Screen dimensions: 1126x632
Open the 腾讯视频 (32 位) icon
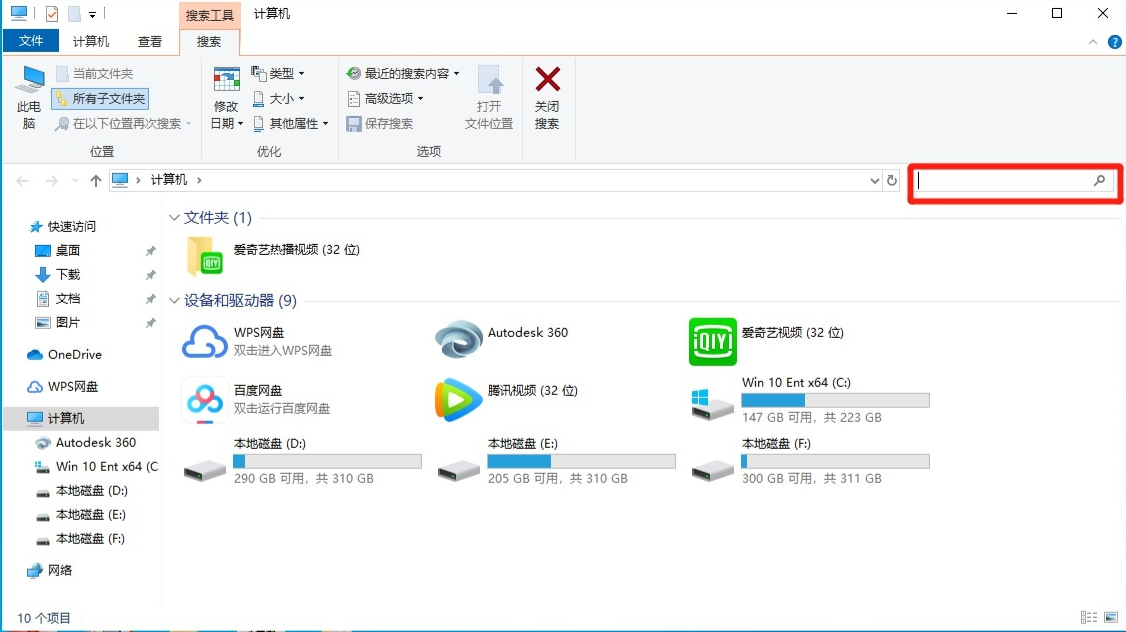(459, 400)
